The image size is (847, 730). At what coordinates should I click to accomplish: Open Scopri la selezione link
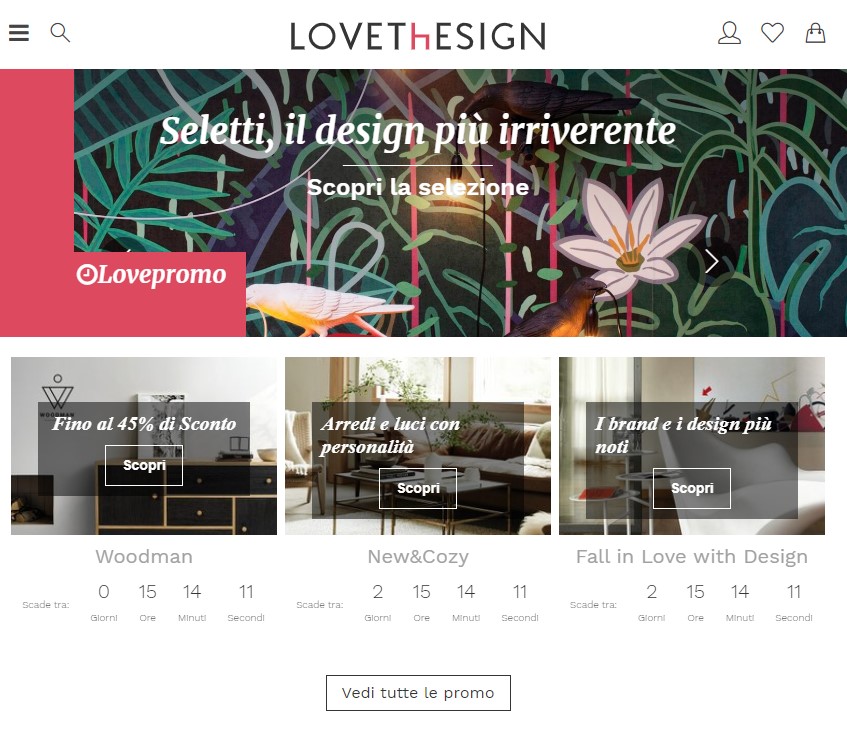tap(418, 187)
